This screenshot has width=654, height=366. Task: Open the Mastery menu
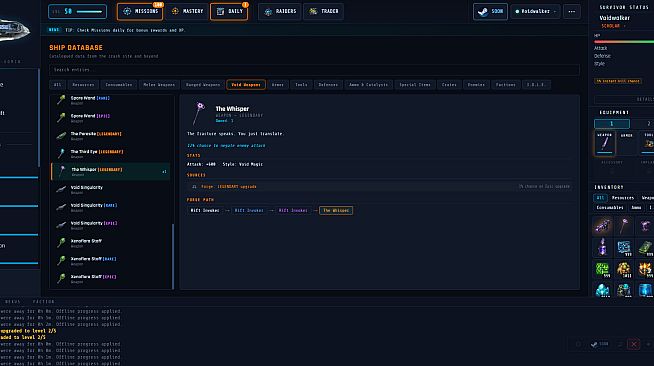(x=187, y=11)
